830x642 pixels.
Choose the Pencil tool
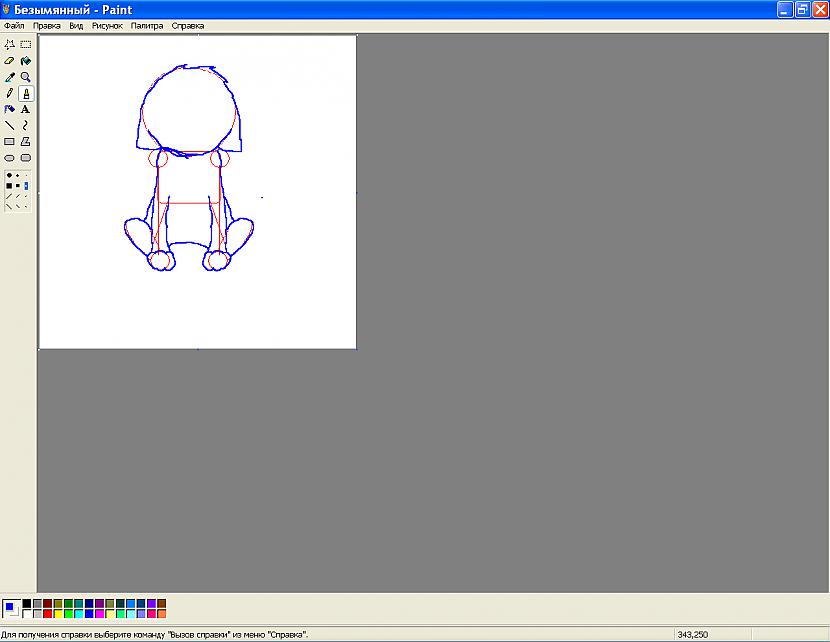click(10, 94)
